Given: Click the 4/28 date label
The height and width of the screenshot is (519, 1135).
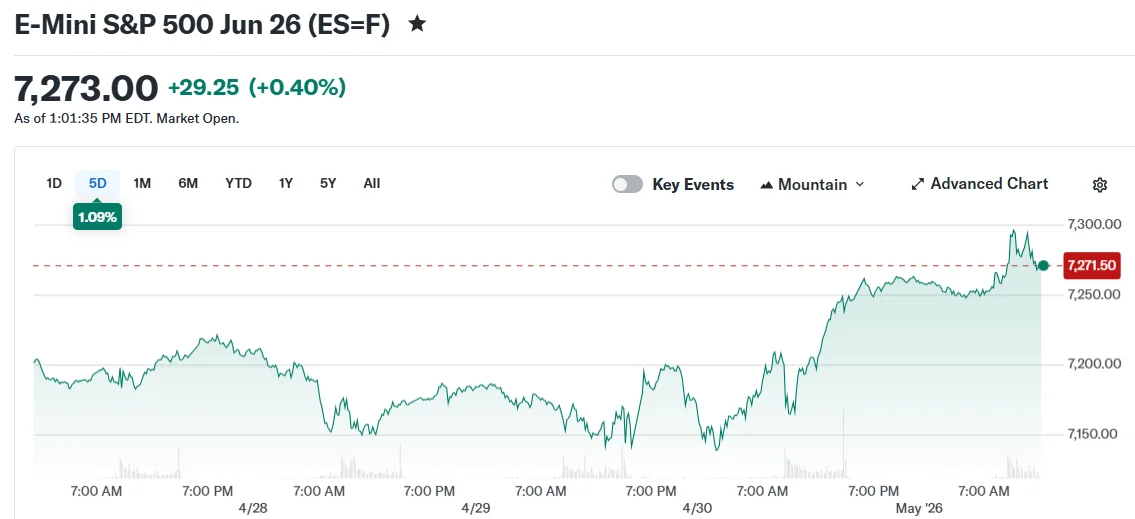Looking at the screenshot, I should click(253, 508).
